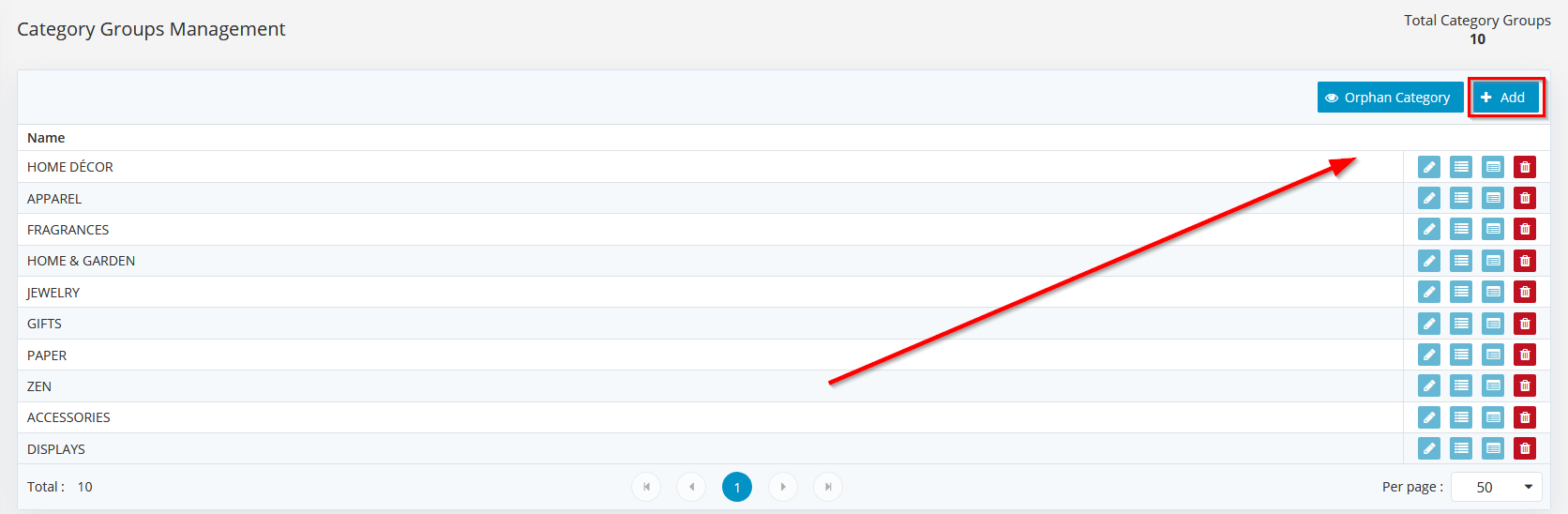
Task: Open the bulleted list icon for PAPER
Action: click(x=1461, y=355)
